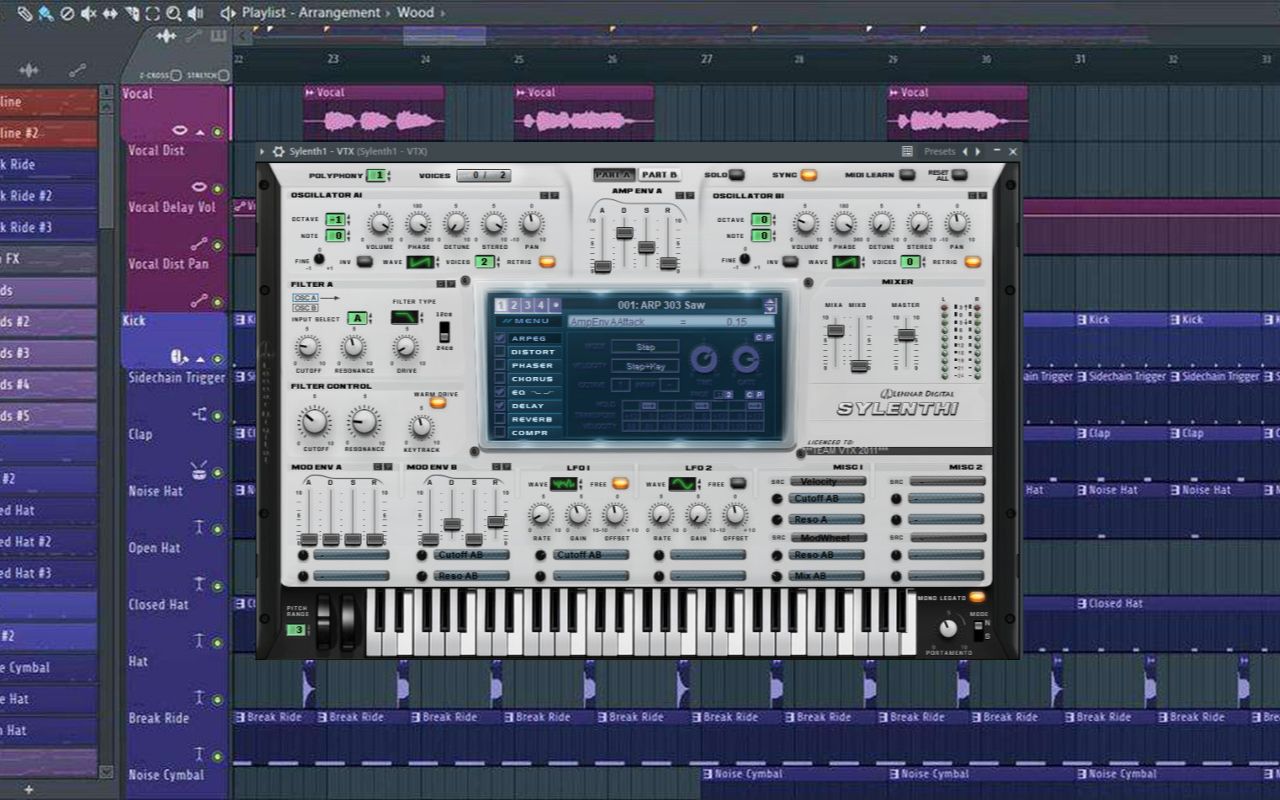The image size is (1280, 800).
Task: Click the Kick track drum icon
Action: point(179,357)
